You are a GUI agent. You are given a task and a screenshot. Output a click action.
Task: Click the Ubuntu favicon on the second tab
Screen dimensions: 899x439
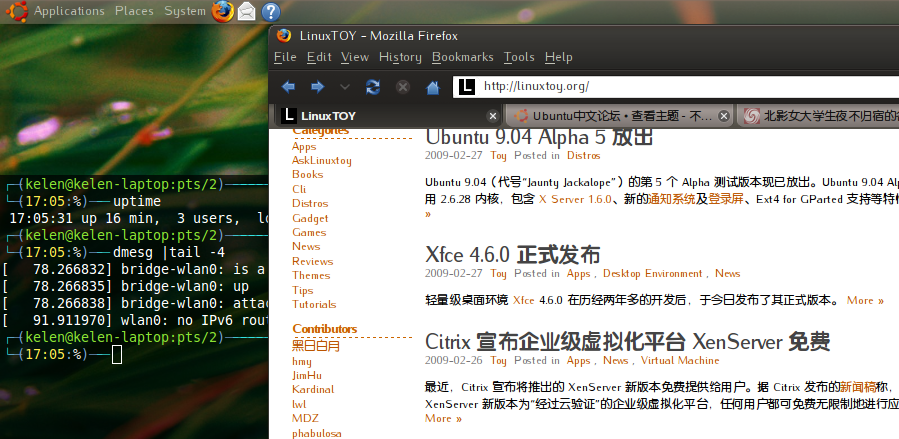(x=521, y=116)
